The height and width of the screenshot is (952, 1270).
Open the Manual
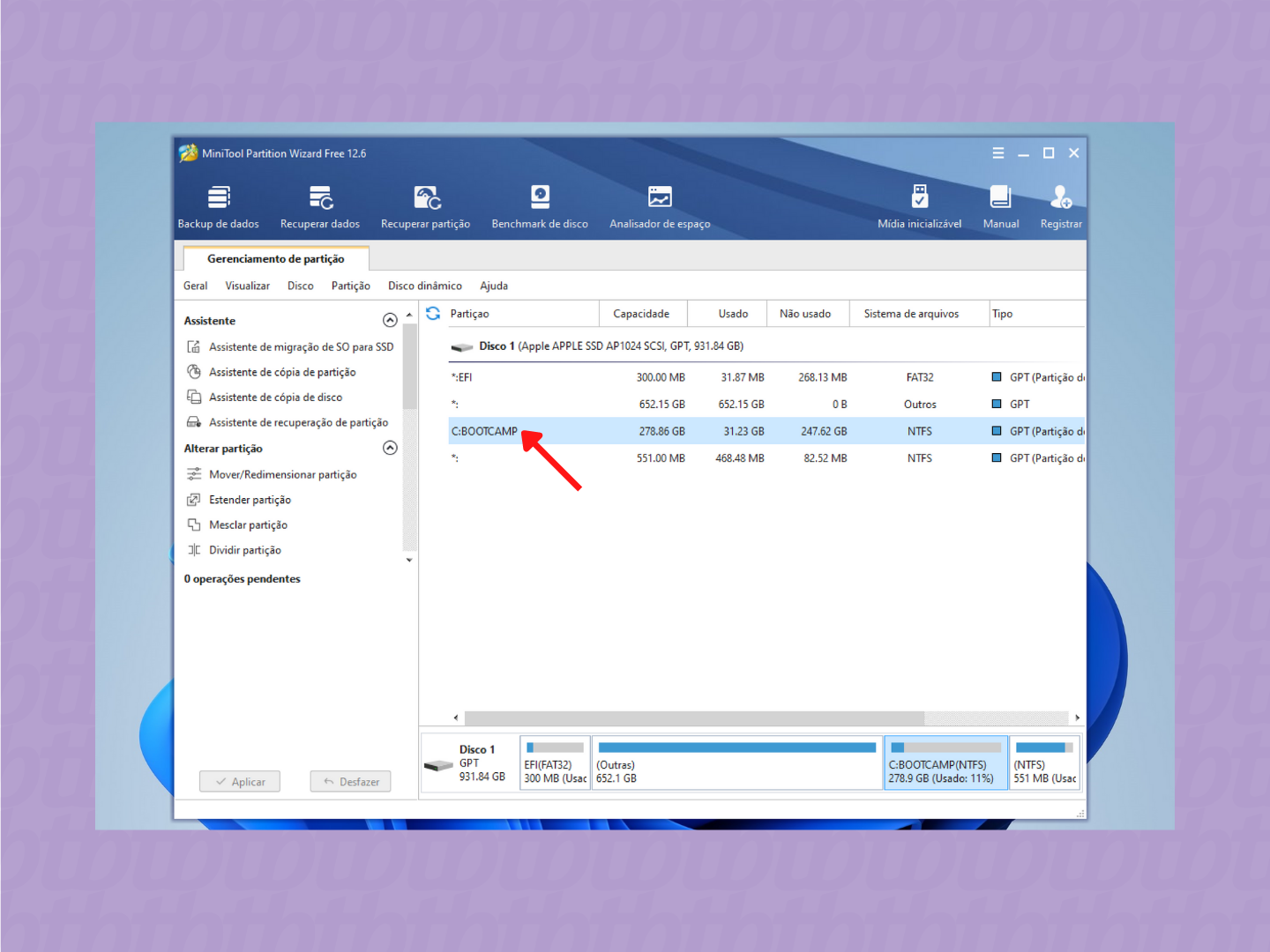coord(1001,207)
